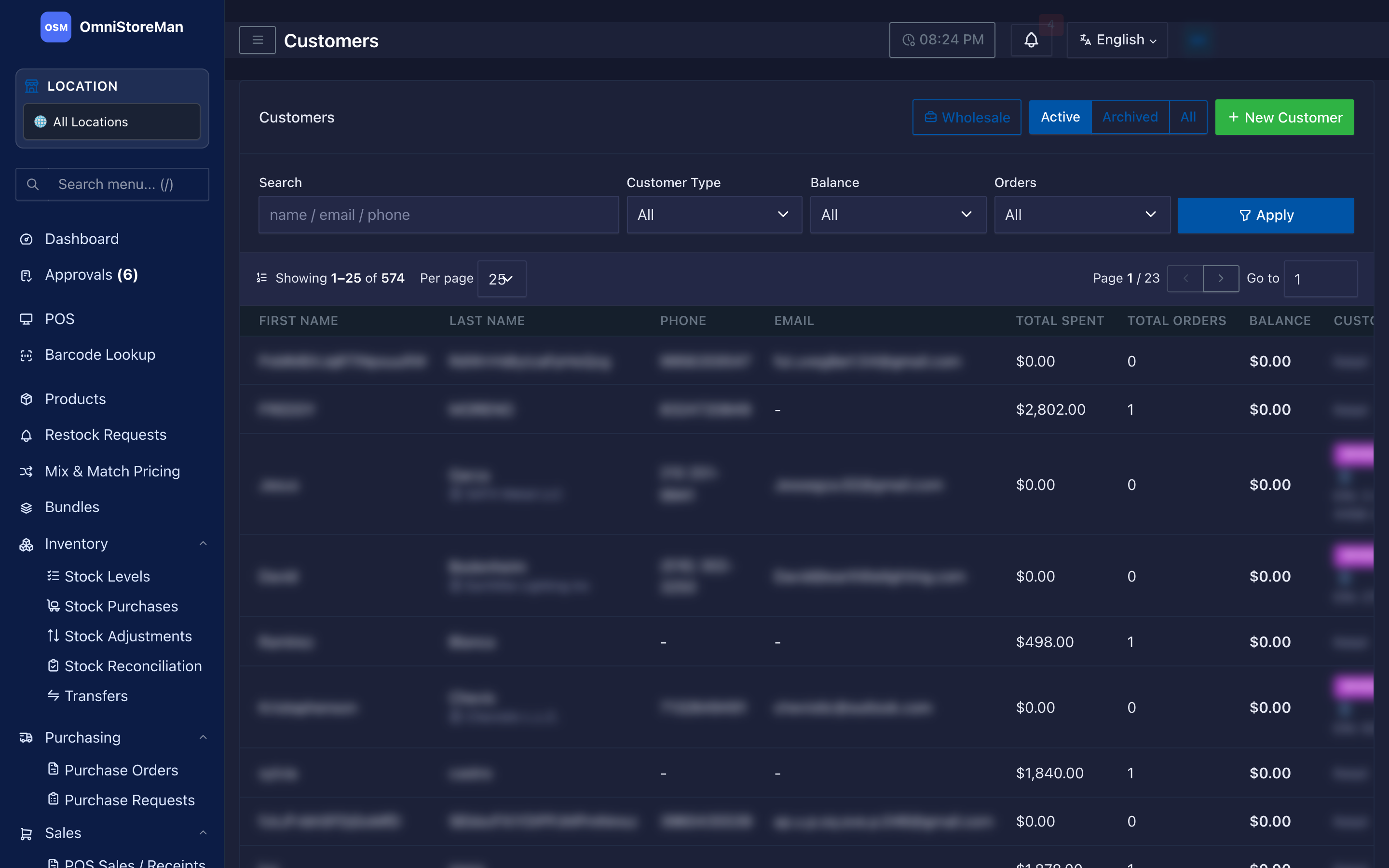Apply the customer filters
The width and height of the screenshot is (1389, 868).
[x=1266, y=215]
